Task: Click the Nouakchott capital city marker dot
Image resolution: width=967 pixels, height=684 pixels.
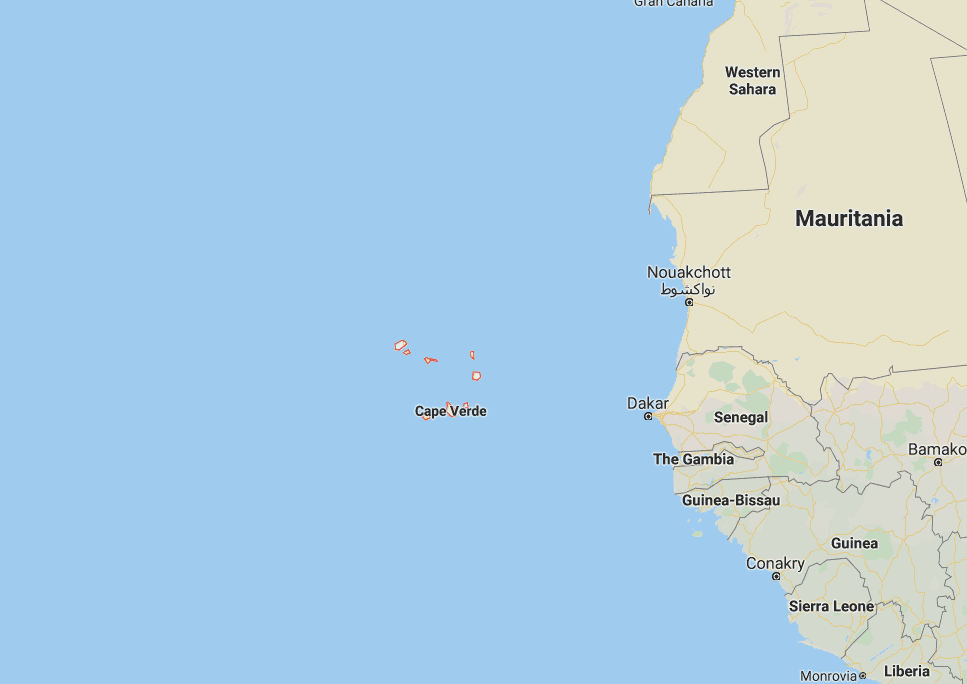Action: pyautogui.click(x=689, y=302)
